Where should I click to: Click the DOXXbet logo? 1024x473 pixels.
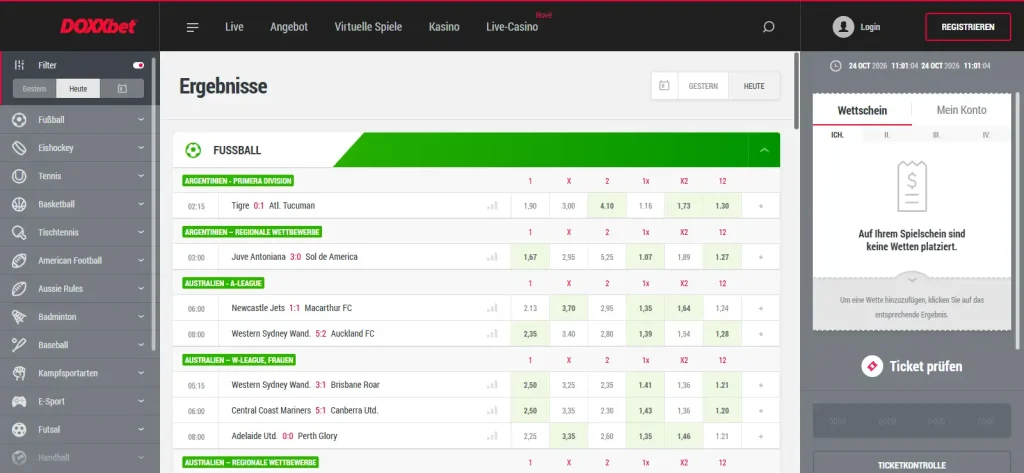click(99, 27)
